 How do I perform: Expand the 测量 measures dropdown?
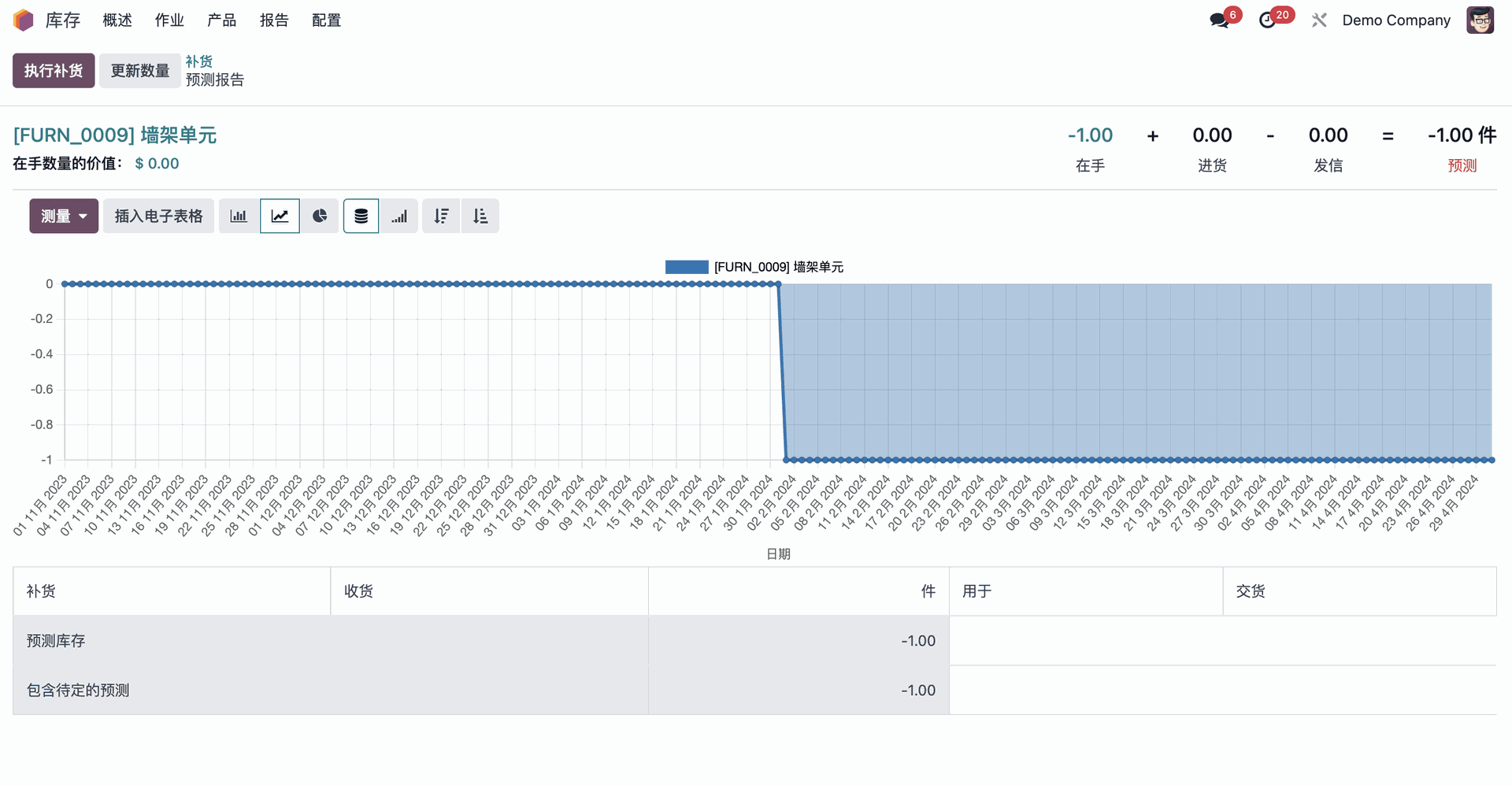(x=64, y=217)
